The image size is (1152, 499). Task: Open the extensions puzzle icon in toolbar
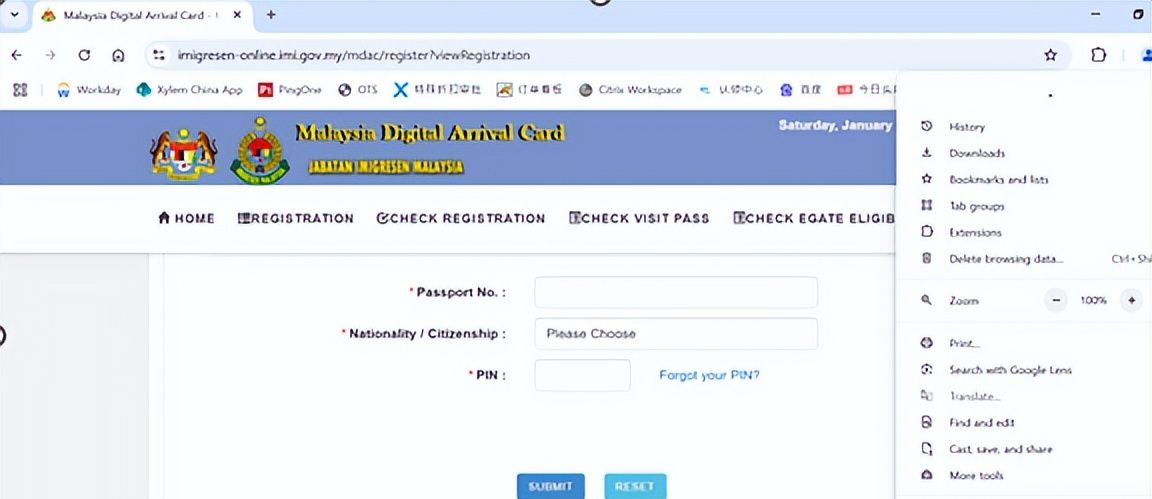click(1098, 55)
